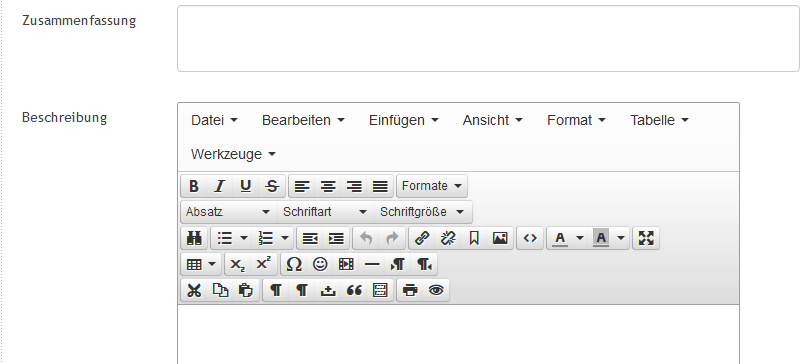Open the Format menu

(576, 120)
